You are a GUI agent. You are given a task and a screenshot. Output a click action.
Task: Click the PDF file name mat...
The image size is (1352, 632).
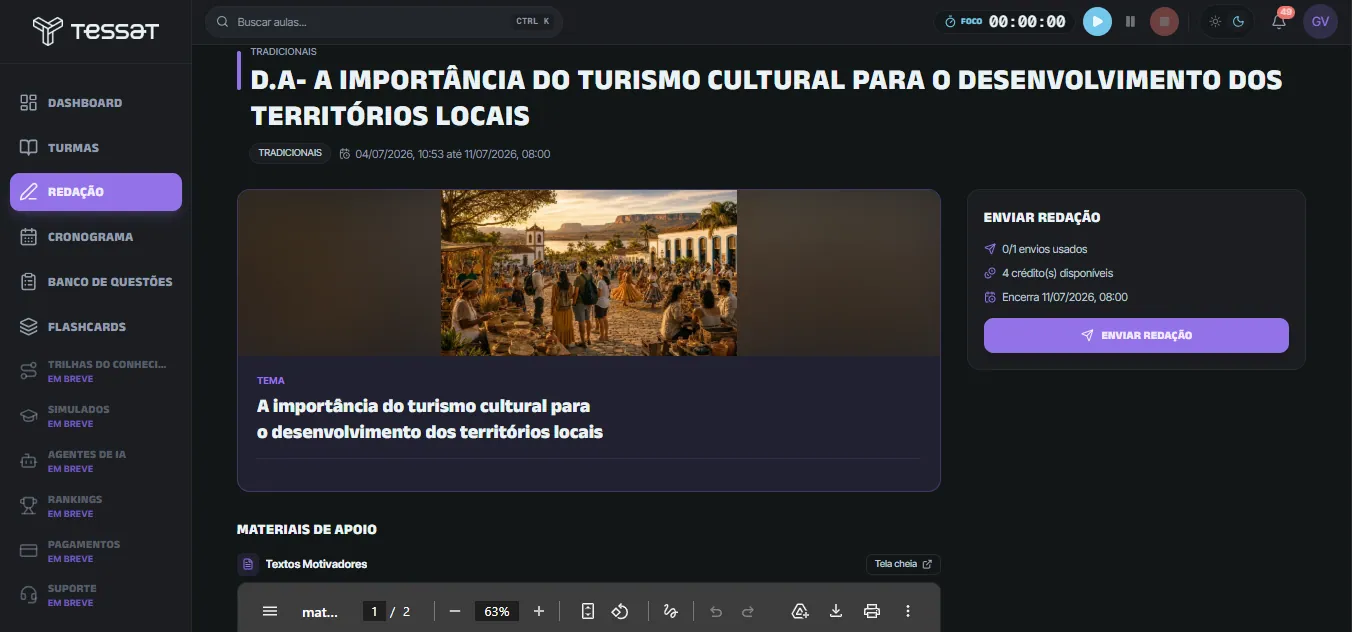tap(320, 612)
